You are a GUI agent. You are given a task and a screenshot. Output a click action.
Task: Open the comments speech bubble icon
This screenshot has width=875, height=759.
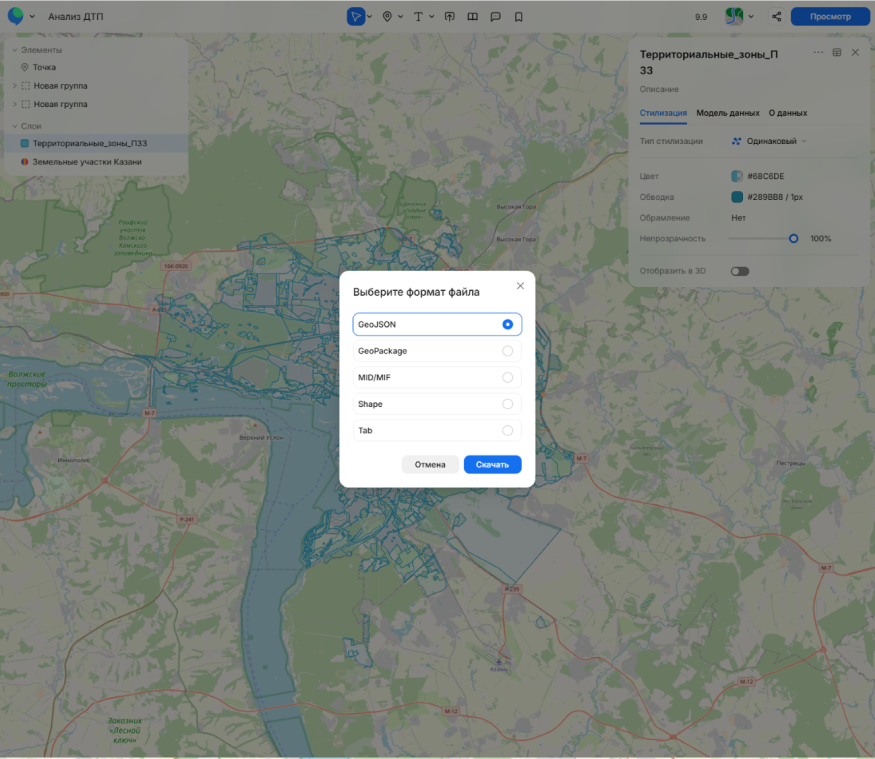pyautogui.click(x=496, y=16)
